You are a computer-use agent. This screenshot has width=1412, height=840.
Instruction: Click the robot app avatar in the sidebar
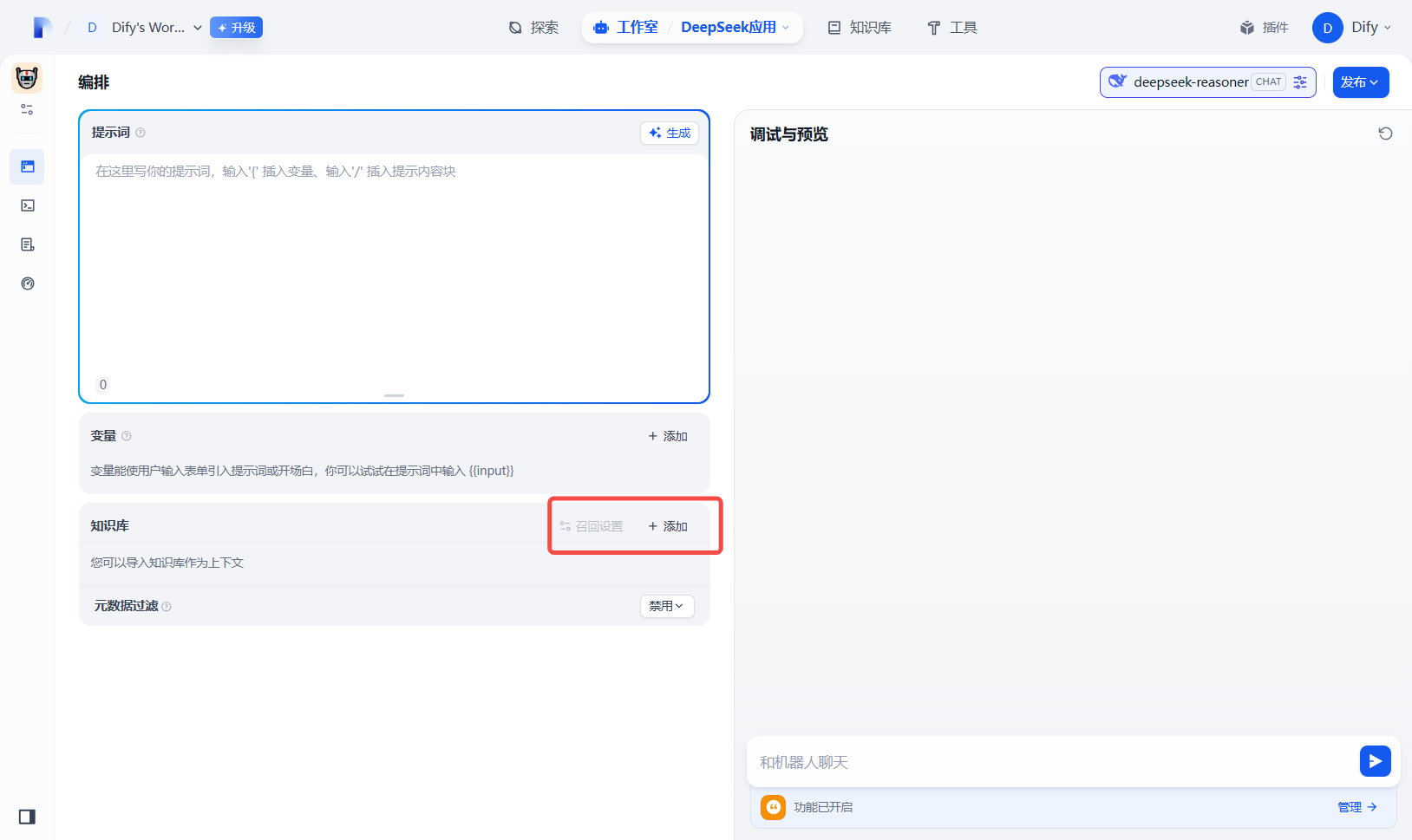(26, 77)
